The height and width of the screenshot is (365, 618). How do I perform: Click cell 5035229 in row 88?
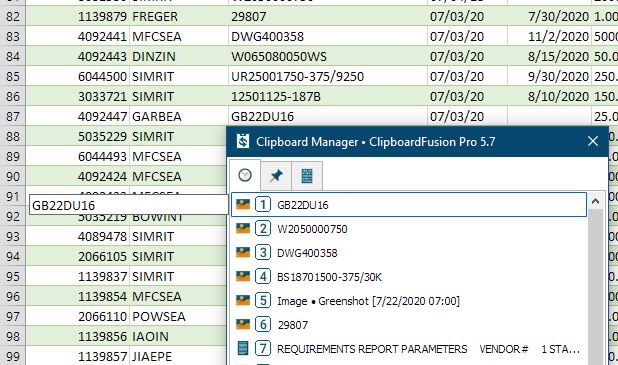pos(78,136)
